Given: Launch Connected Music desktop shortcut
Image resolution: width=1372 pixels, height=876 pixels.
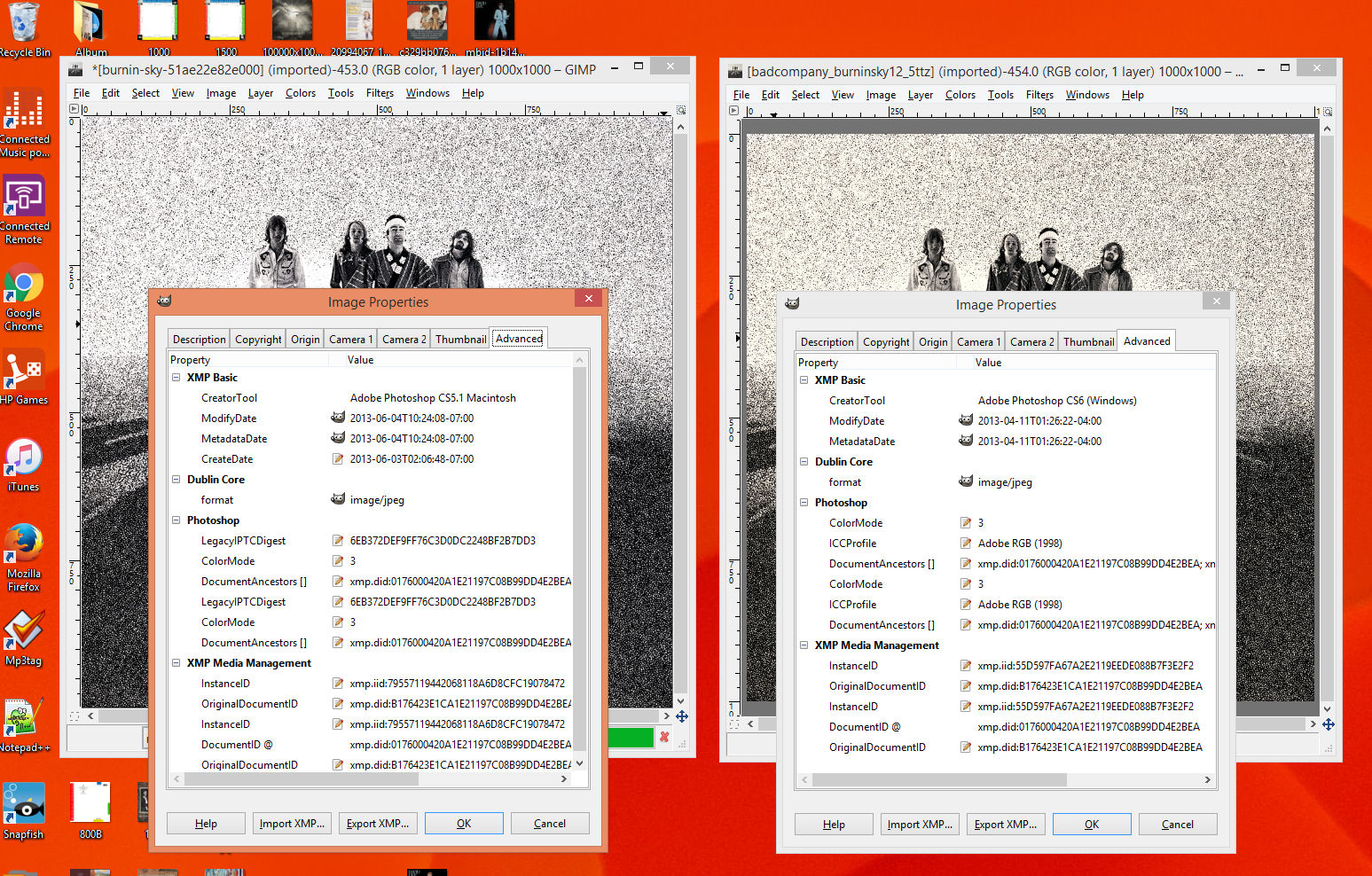Looking at the screenshot, I should click(24, 122).
